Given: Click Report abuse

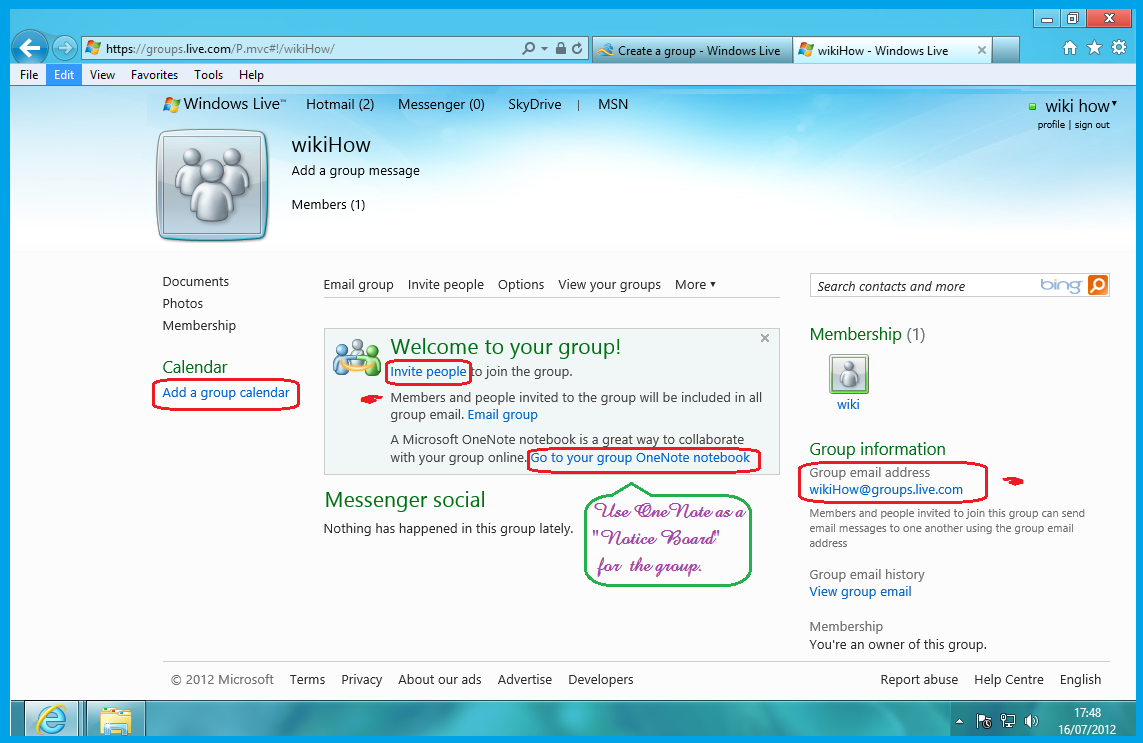Looking at the screenshot, I should click(x=919, y=680).
